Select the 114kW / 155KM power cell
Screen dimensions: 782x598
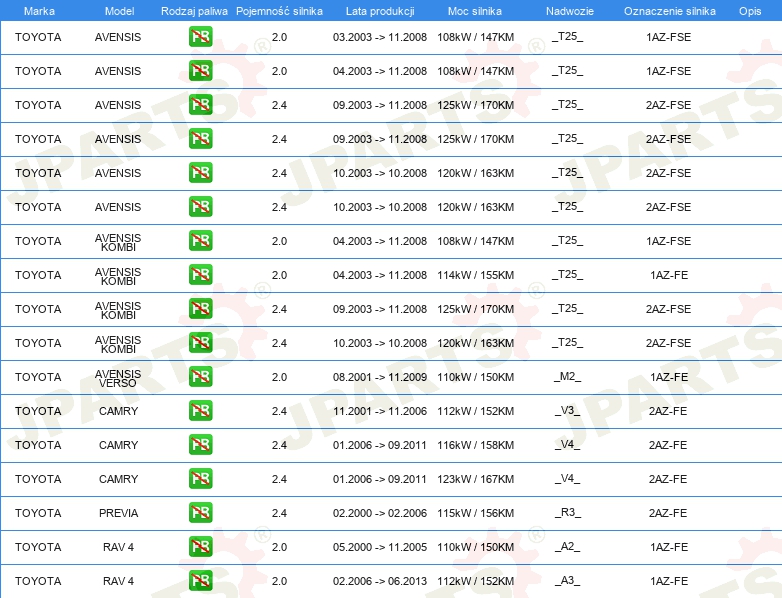[475, 275]
